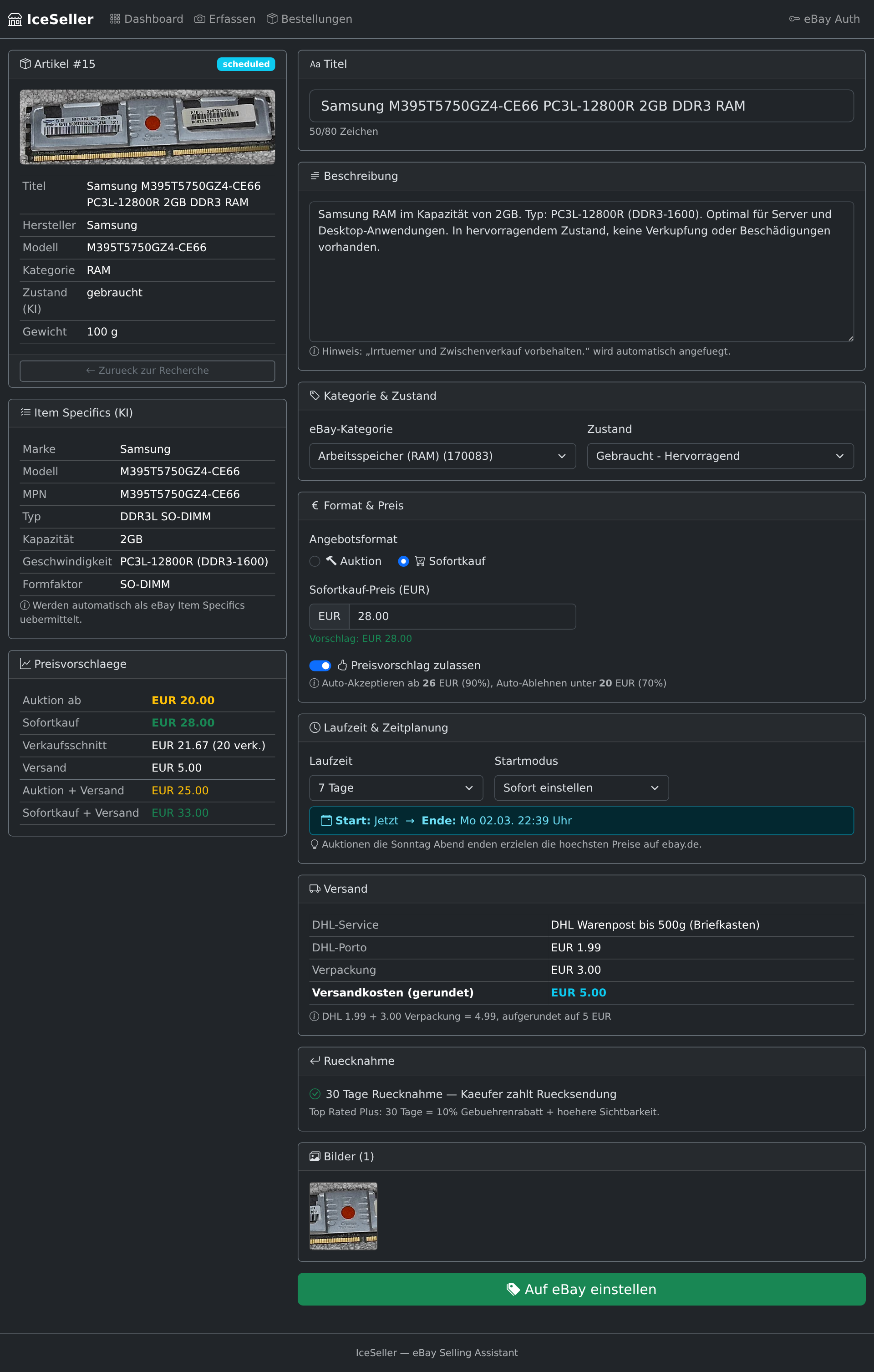The image size is (874, 1372).
Task: Click the Auktion ab EUR 20.00 value
Action: tap(183, 700)
